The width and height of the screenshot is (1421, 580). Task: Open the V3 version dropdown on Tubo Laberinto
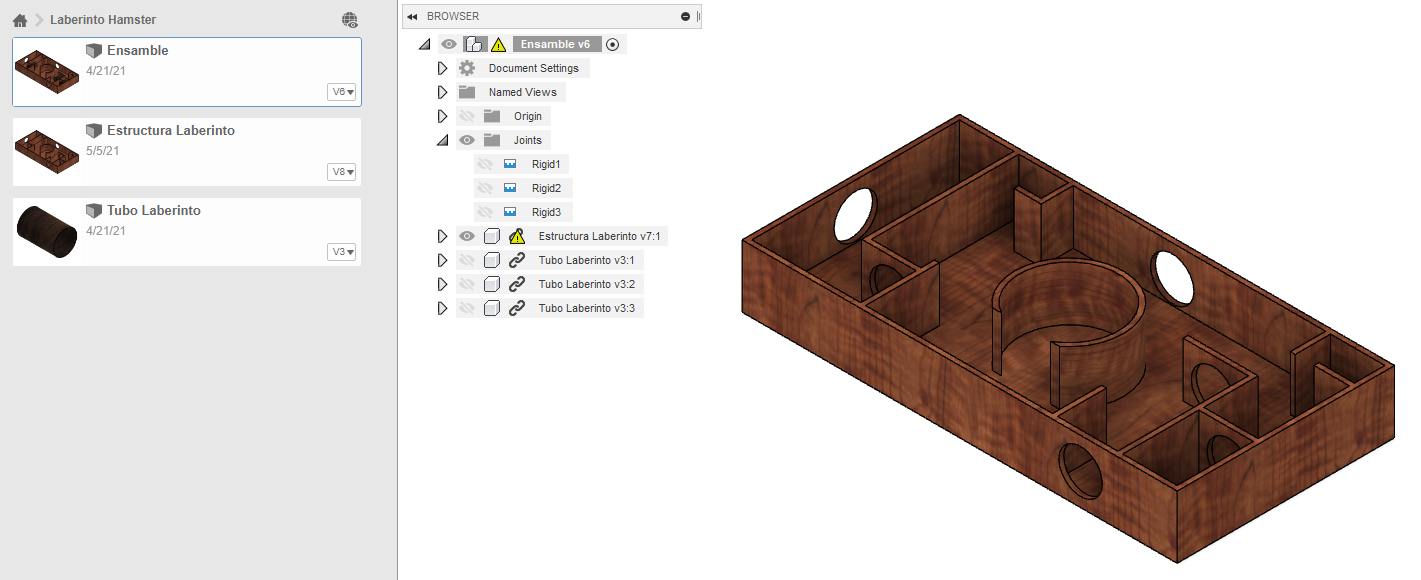342,252
